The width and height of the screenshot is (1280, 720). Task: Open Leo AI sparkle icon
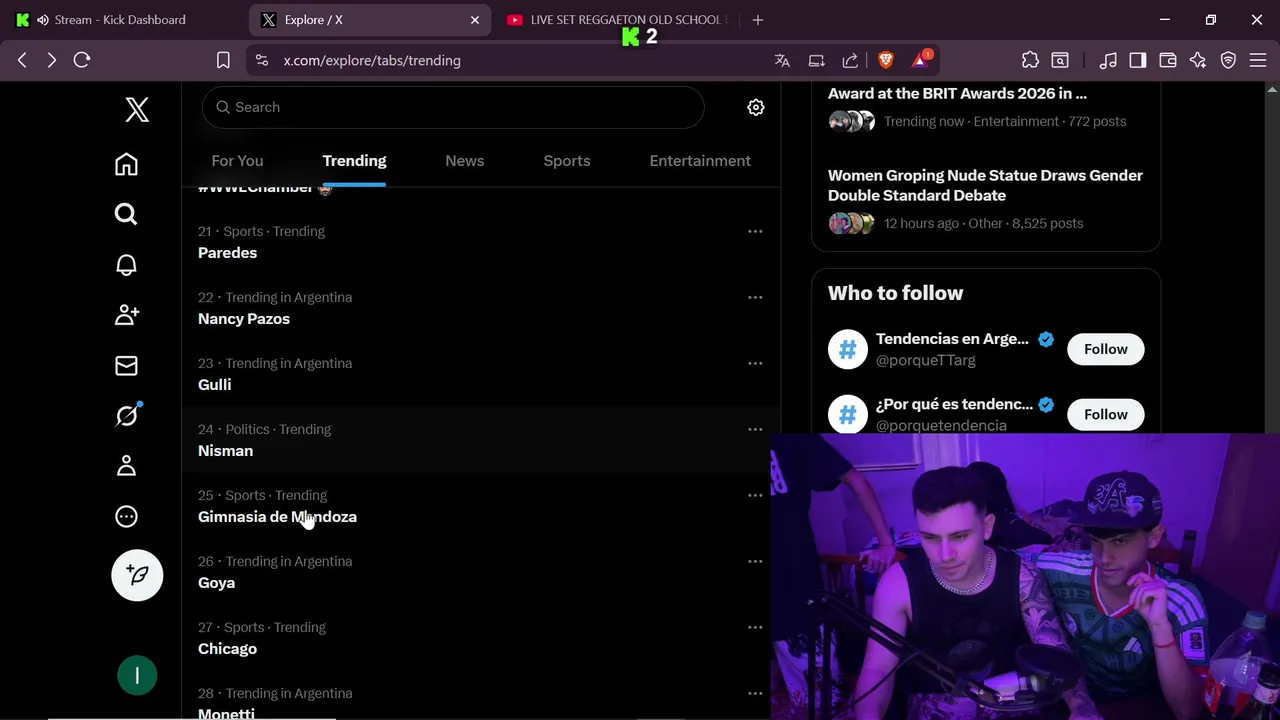1198,60
